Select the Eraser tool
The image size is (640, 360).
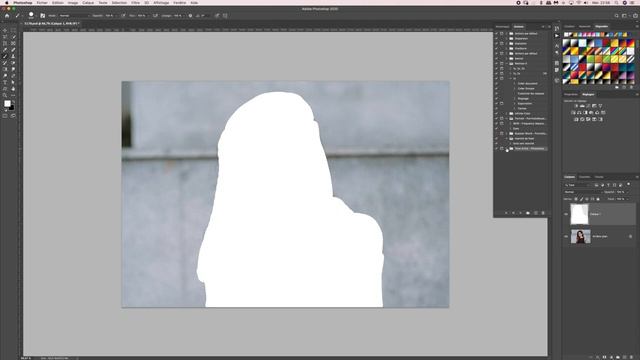13,63
